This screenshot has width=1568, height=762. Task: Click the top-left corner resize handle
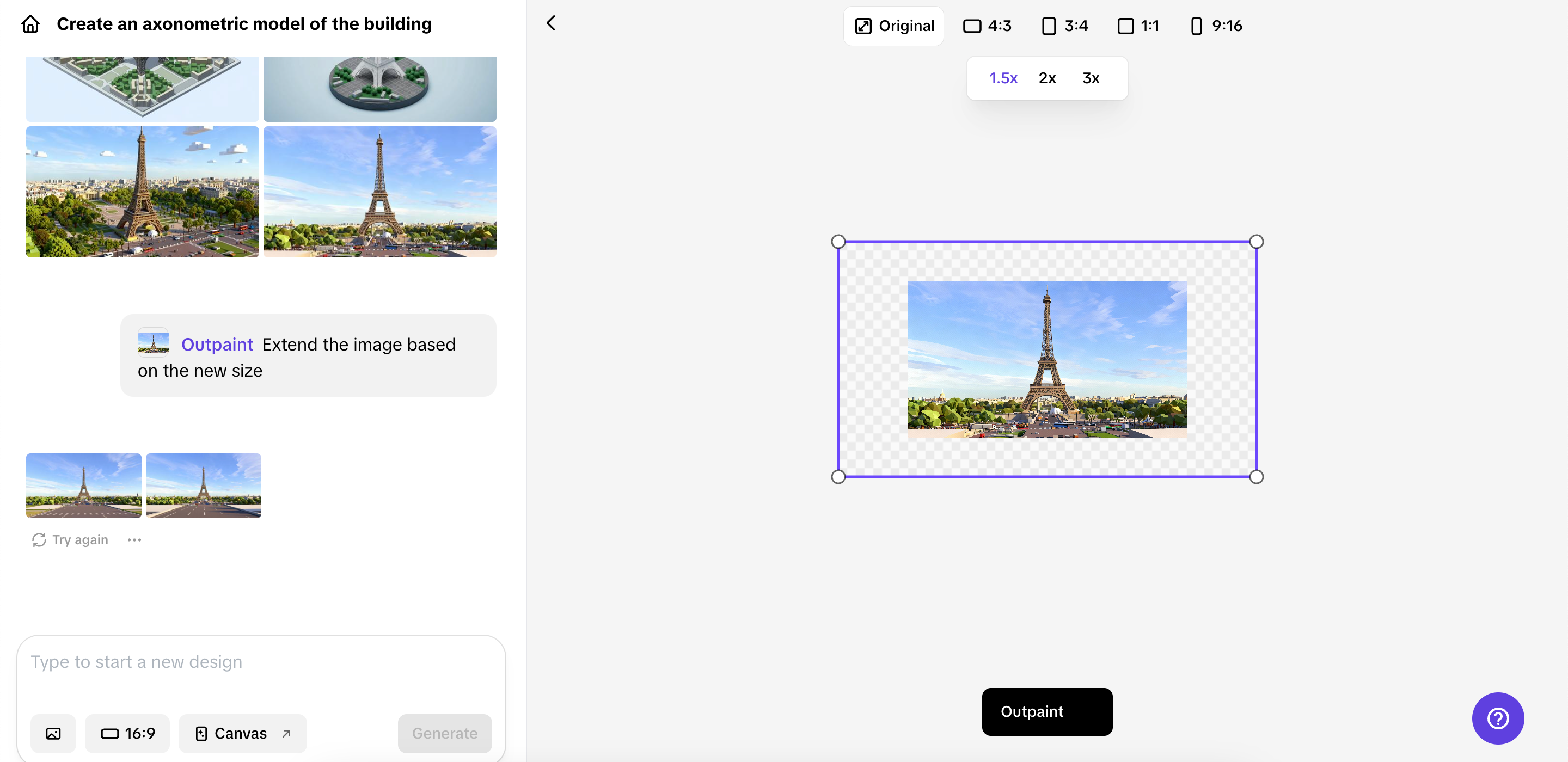(x=838, y=242)
